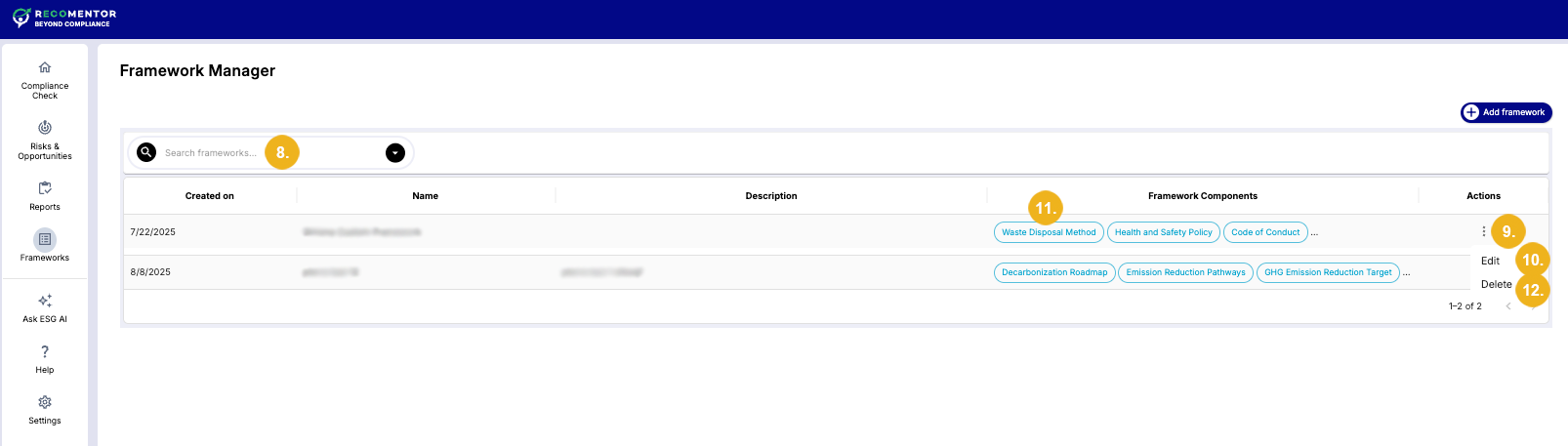Image resolution: width=1568 pixels, height=446 pixels.
Task: Expand the search filter dropdown arrow
Action: (x=395, y=152)
